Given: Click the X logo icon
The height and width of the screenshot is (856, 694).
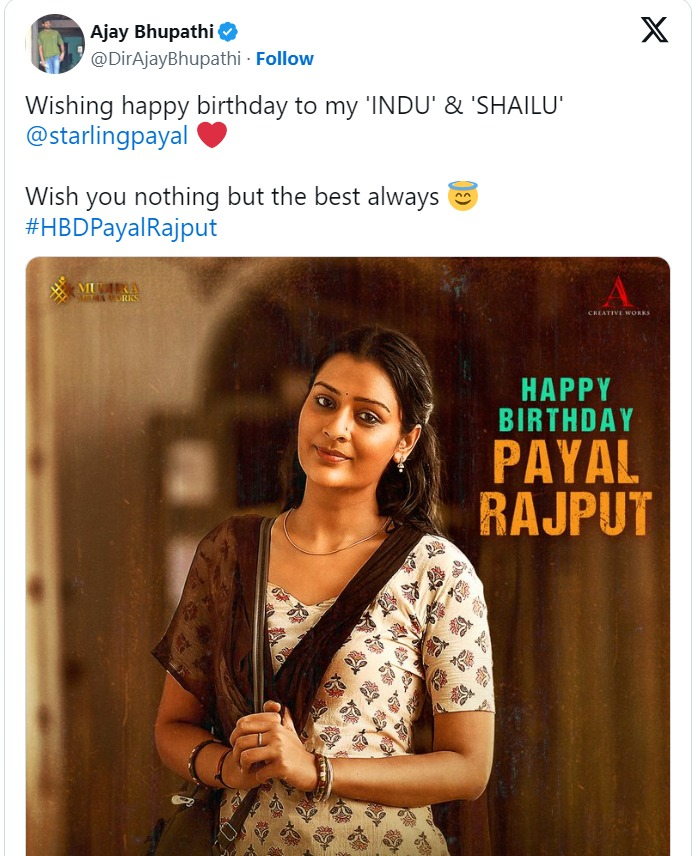Looking at the screenshot, I should [654, 29].
